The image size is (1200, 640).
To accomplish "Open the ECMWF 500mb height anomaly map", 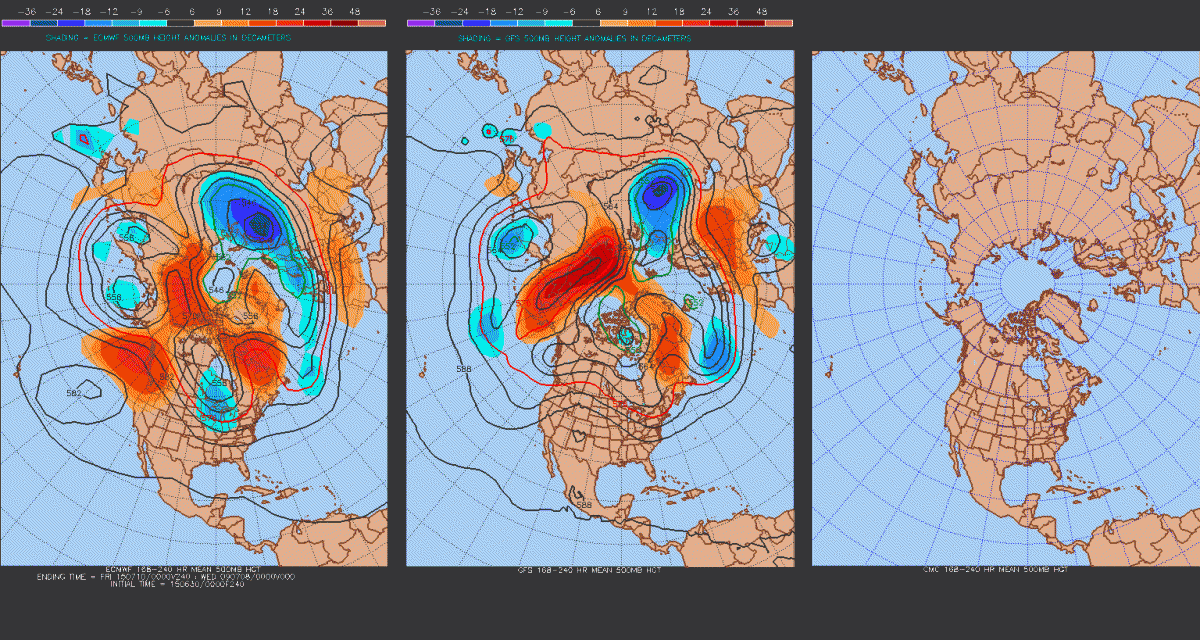I will point(194,308).
